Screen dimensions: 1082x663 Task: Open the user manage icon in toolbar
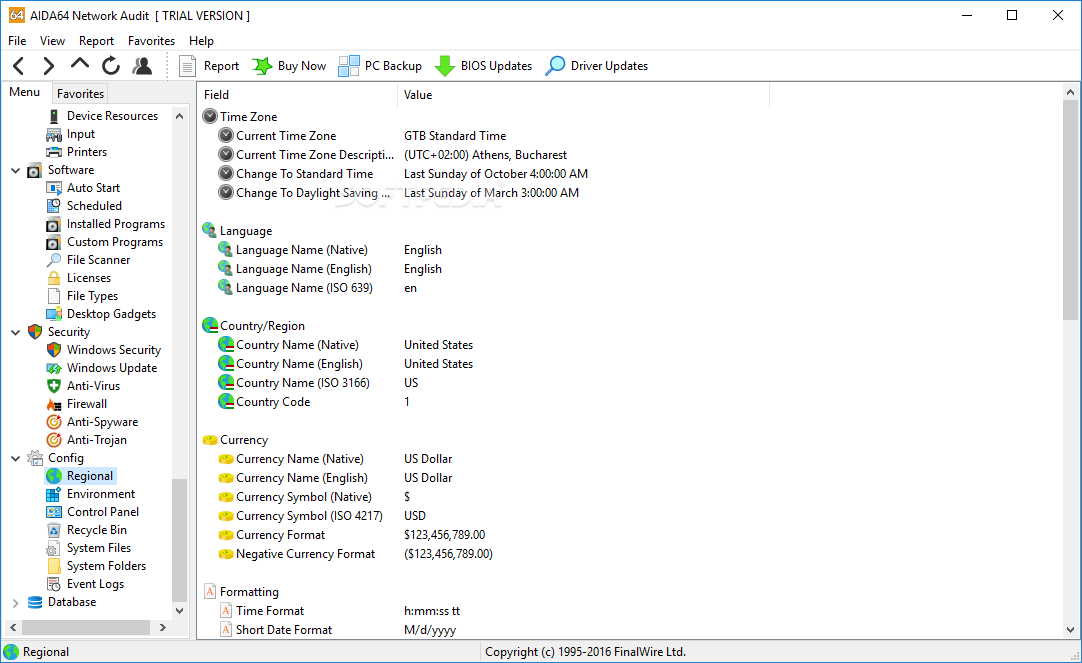coord(142,66)
